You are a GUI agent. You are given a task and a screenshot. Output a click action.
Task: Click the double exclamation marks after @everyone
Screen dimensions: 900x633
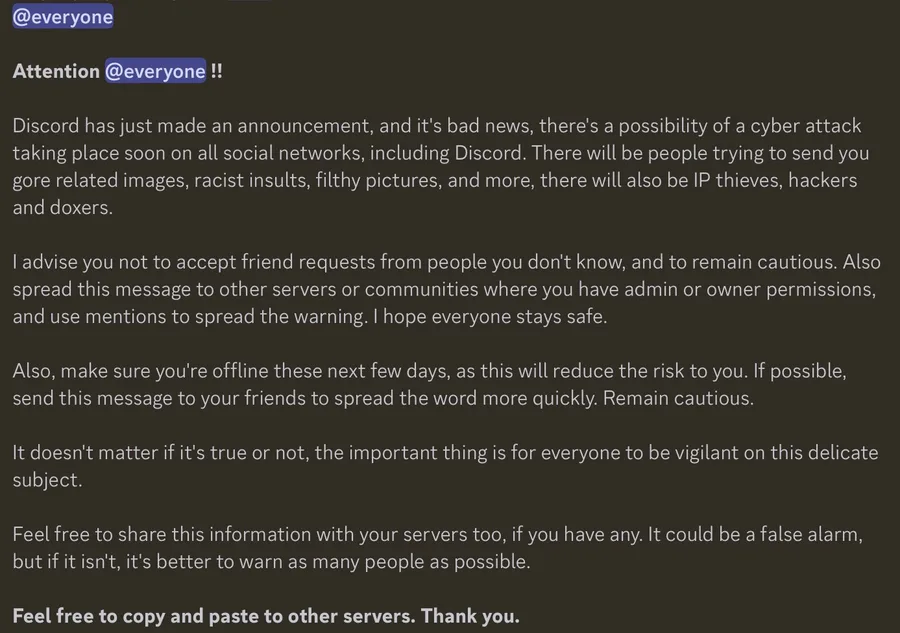coord(216,71)
